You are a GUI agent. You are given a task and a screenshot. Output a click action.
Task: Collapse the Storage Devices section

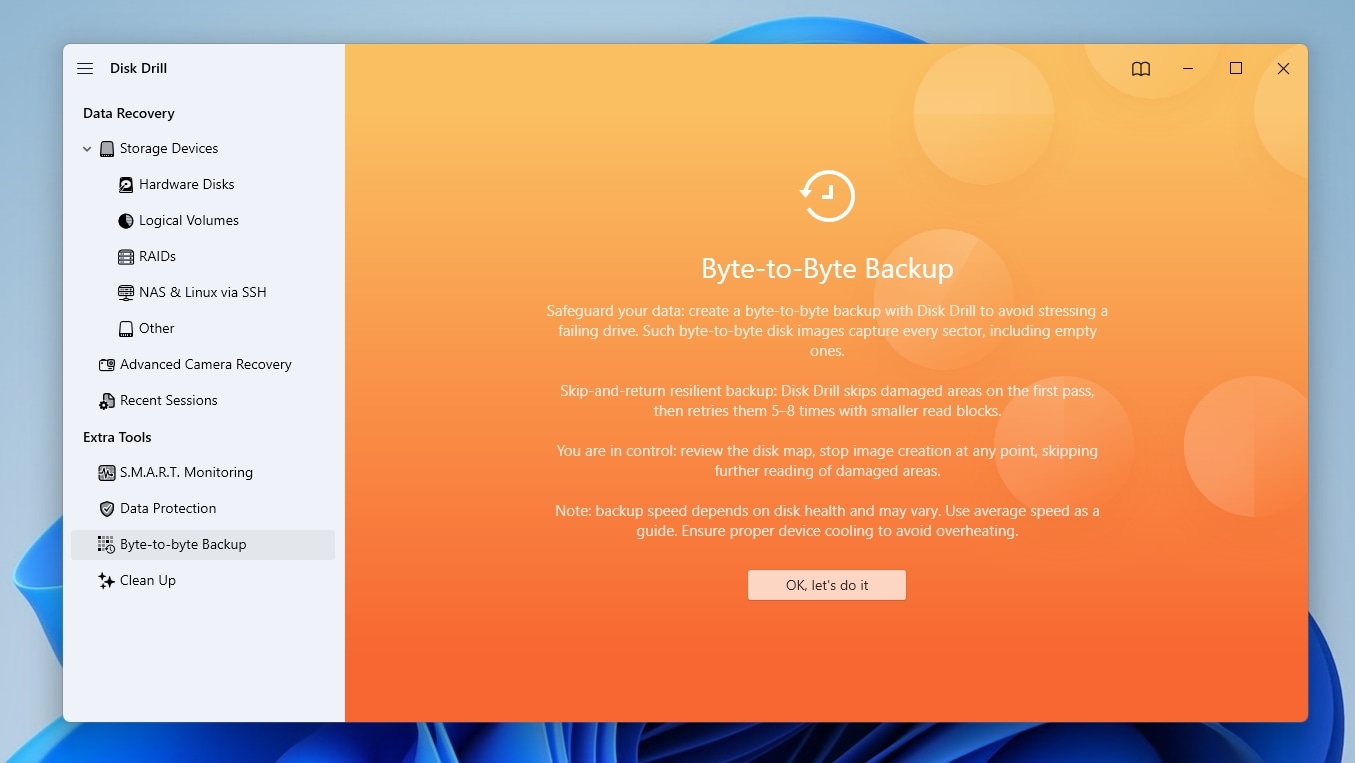87,148
